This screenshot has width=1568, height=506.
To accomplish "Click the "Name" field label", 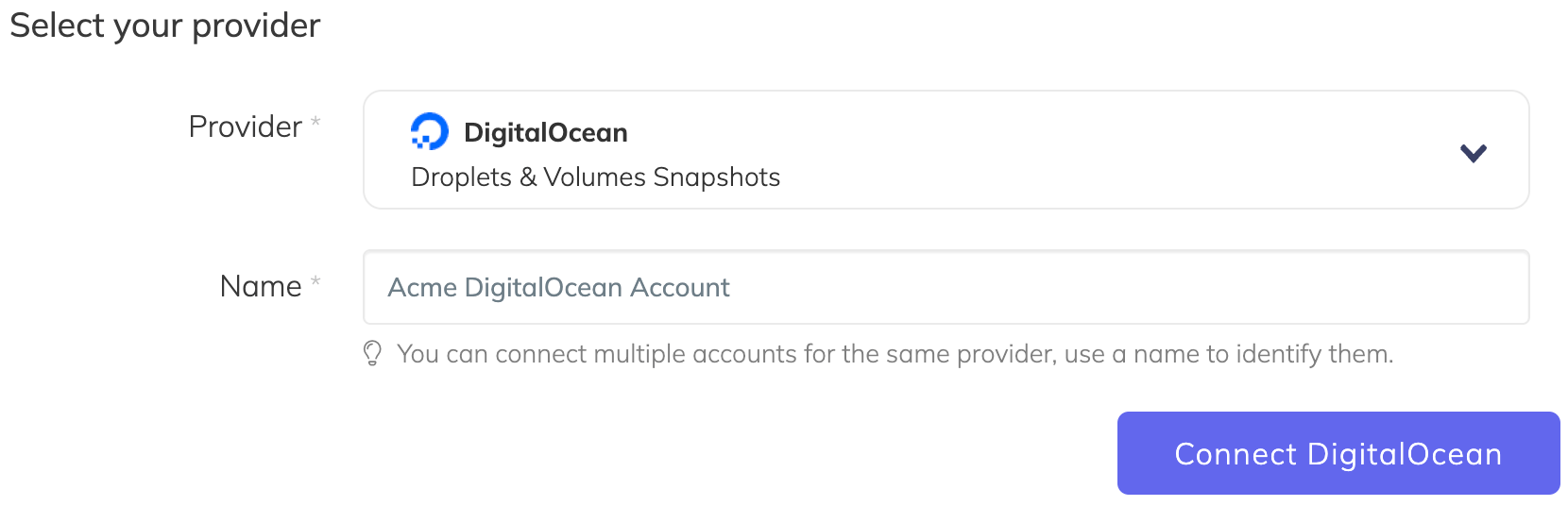I will click(x=260, y=286).
